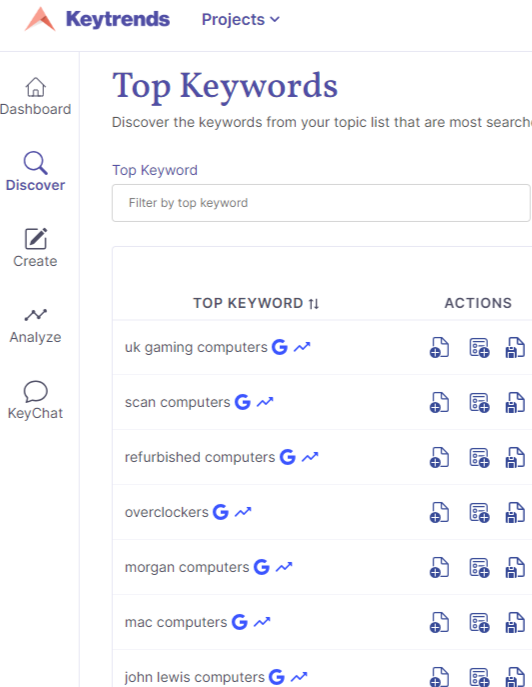The image size is (532, 687).
Task: Click the Keytrends logo
Action: pyautogui.click(x=97, y=19)
